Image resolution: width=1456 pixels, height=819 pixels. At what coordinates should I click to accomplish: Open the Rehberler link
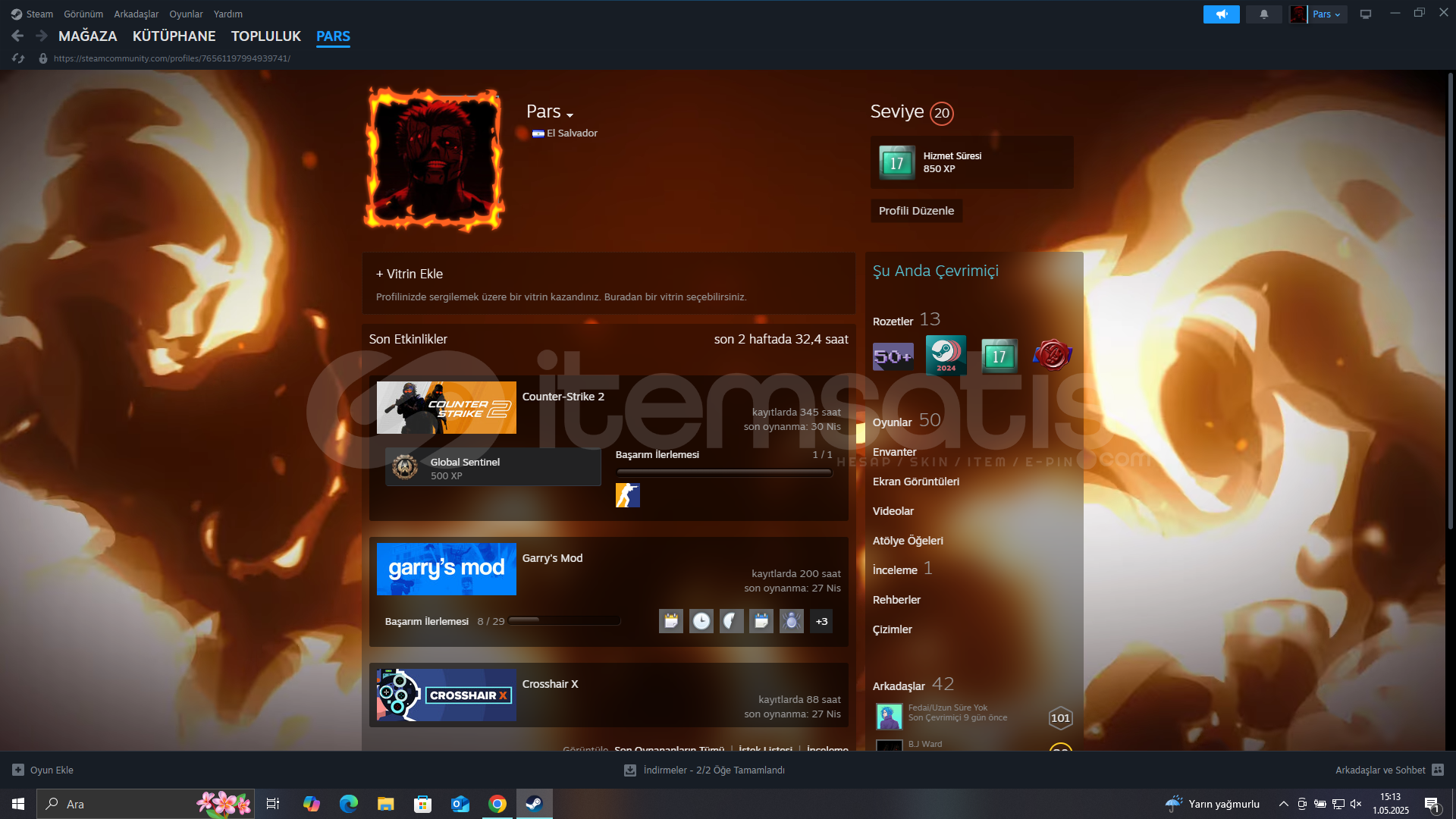(896, 600)
